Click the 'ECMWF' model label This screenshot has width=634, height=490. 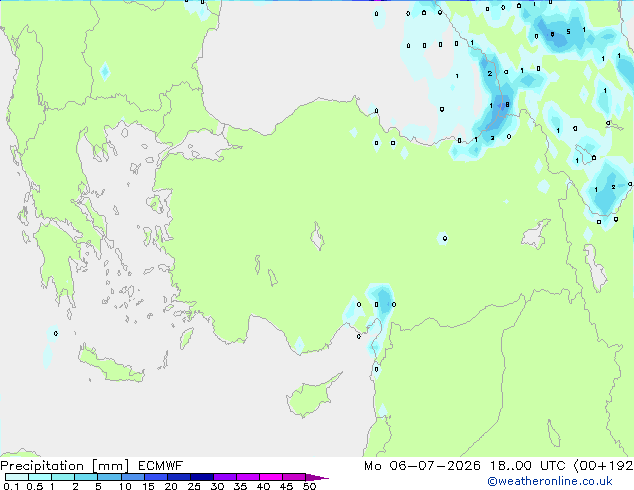pos(161,466)
